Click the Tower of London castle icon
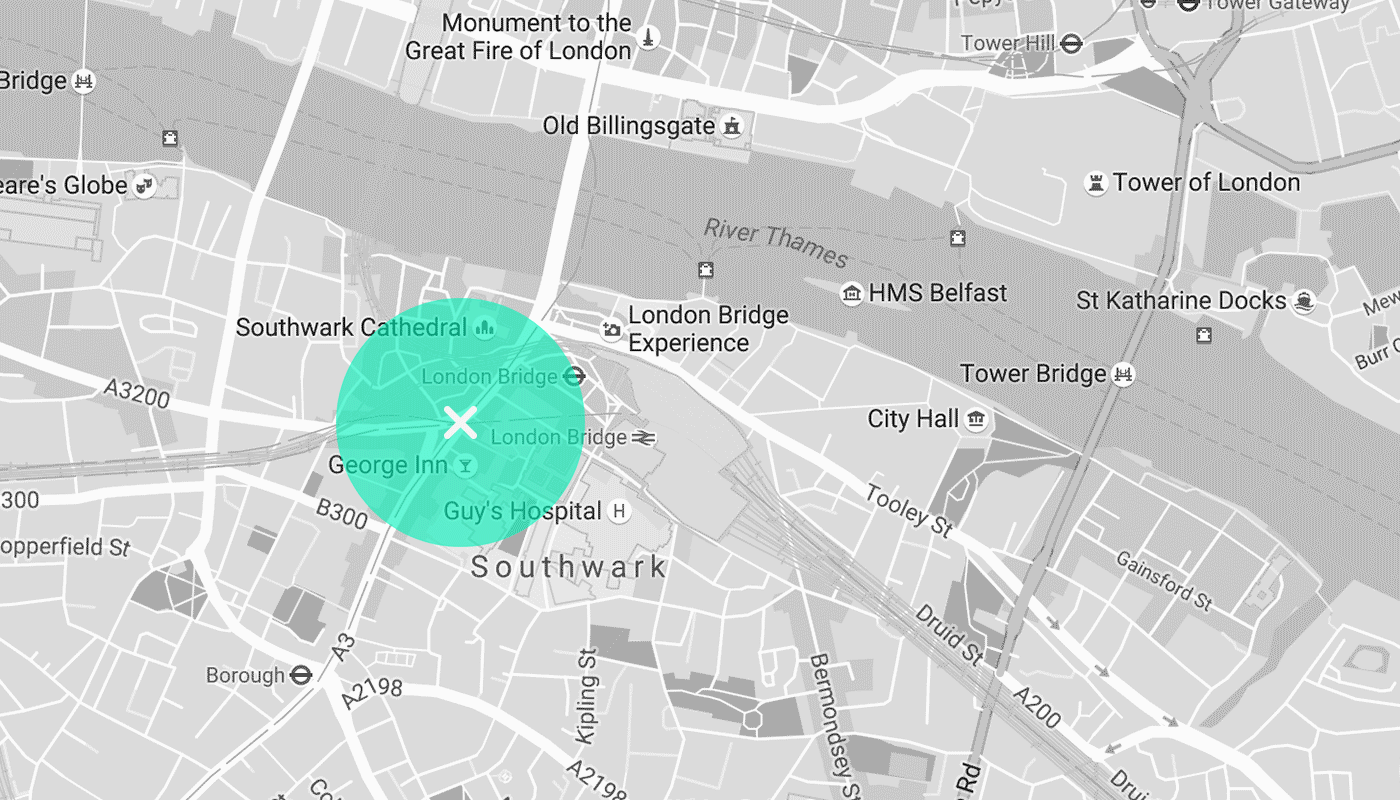 pos(1096,183)
